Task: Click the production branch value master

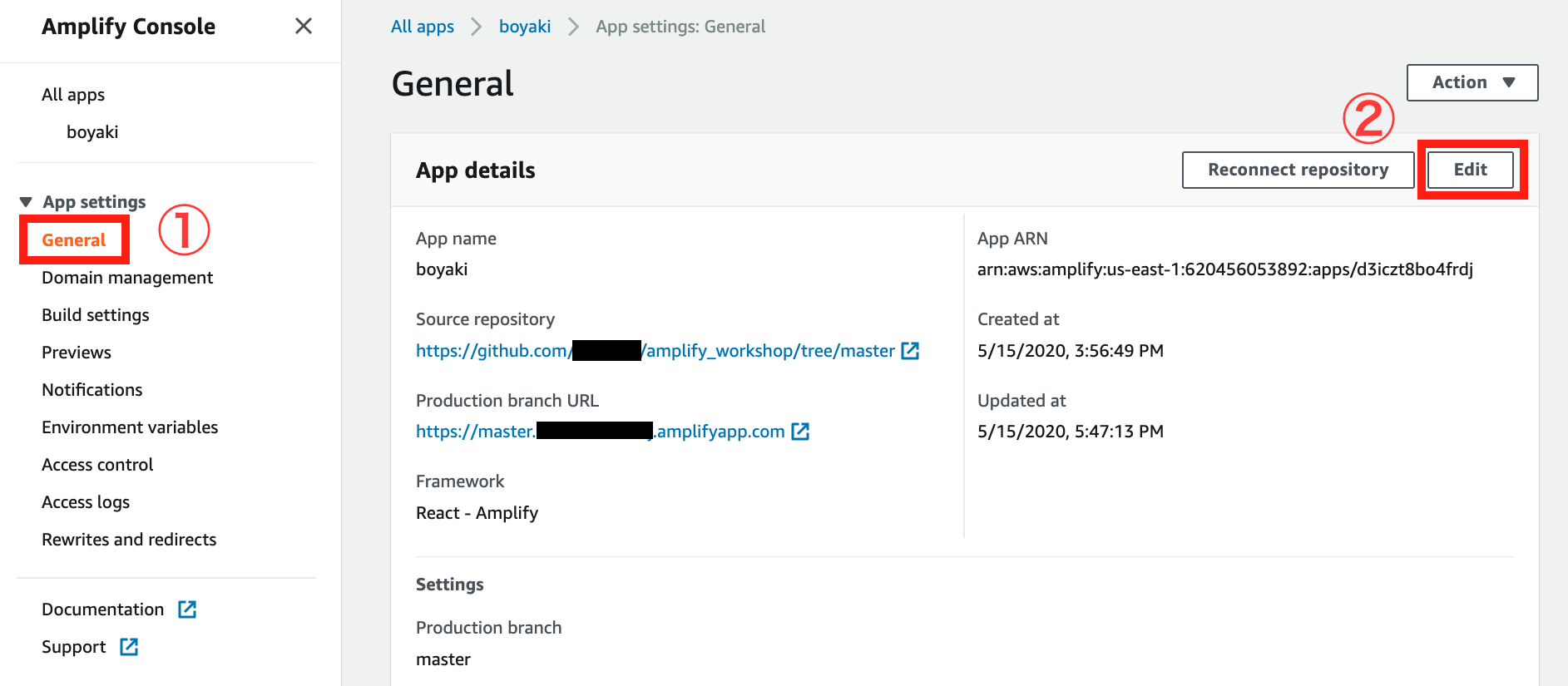Action: pyautogui.click(x=443, y=659)
